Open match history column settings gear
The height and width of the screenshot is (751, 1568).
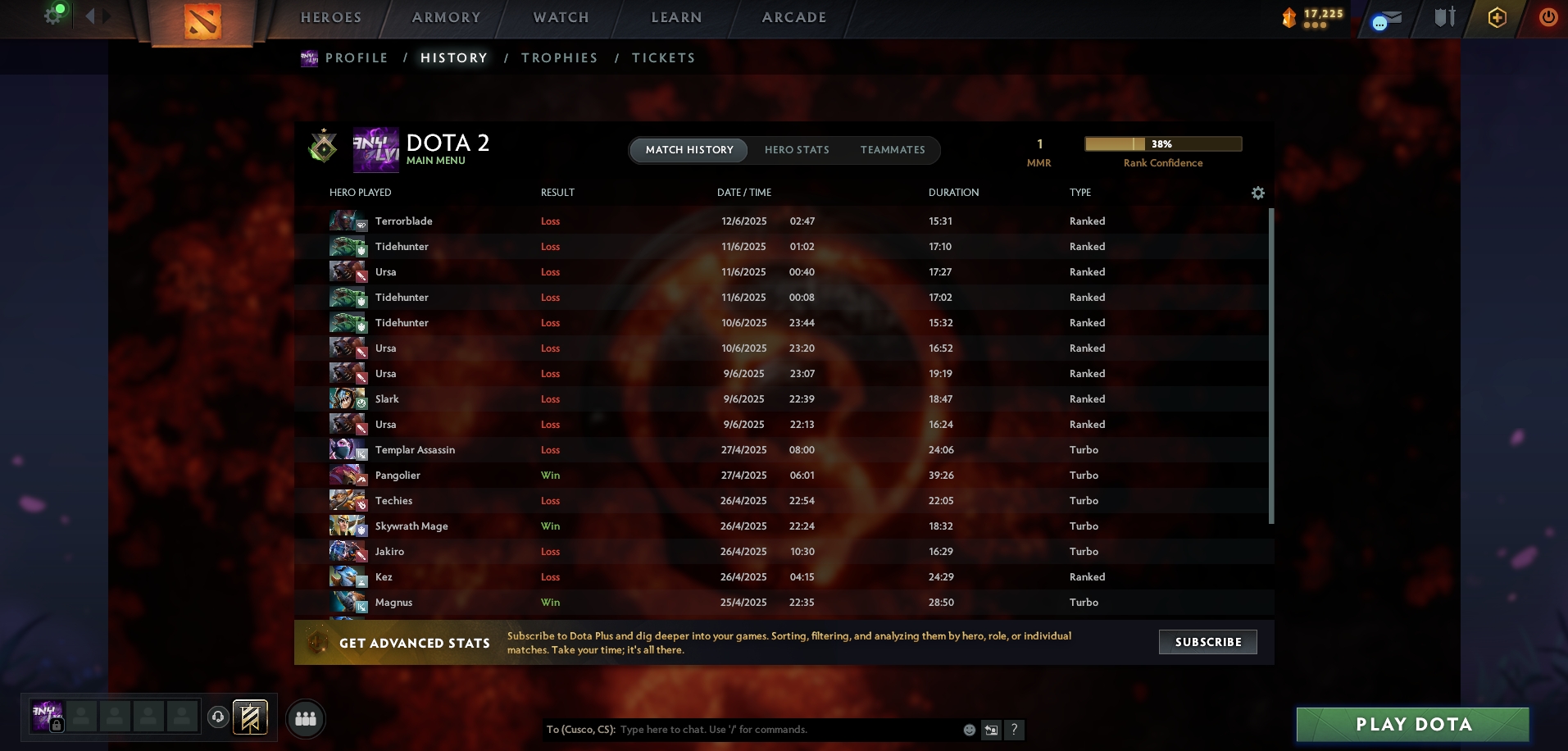(x=1258, y=193)
